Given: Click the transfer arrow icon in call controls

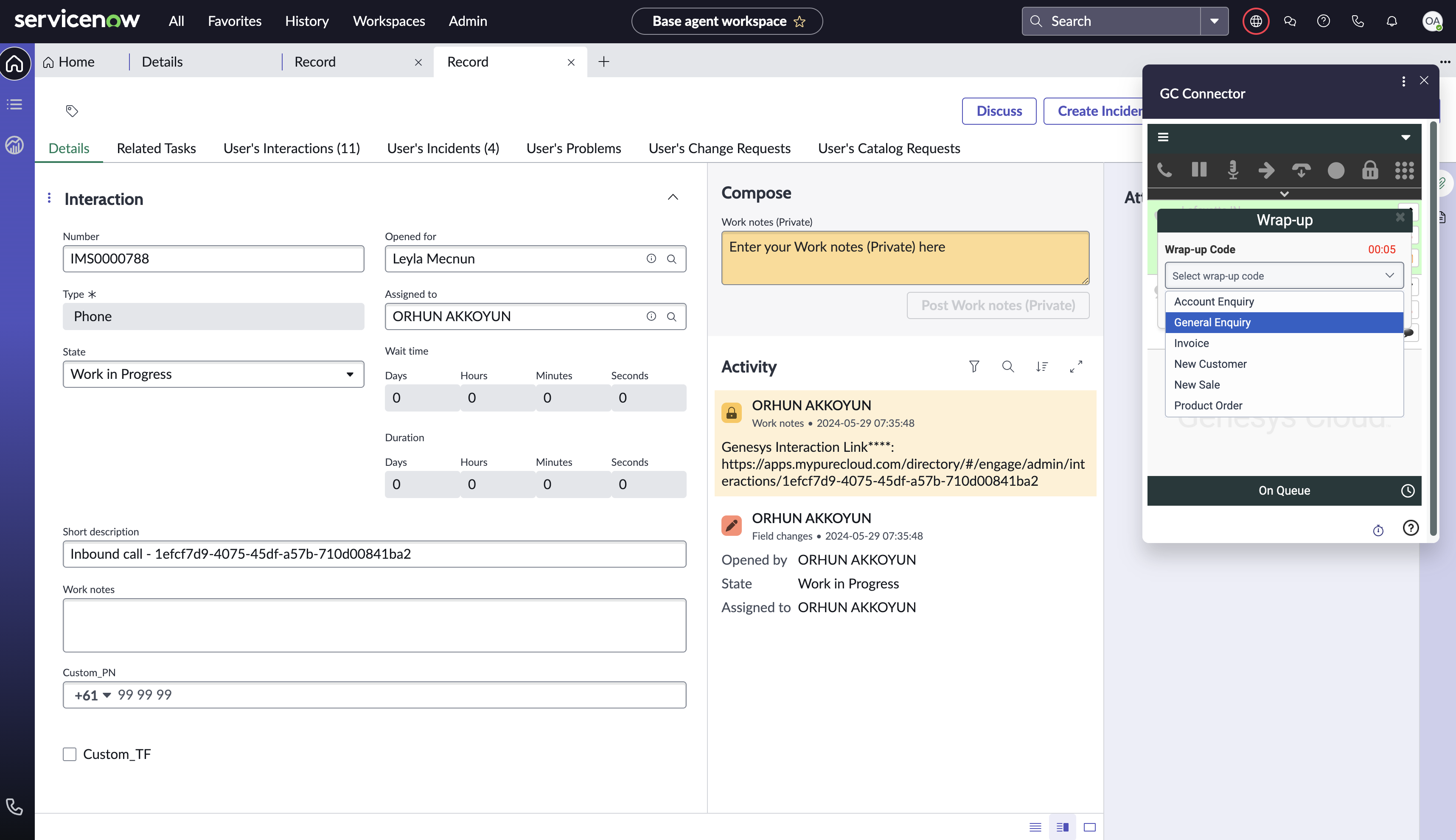Looking at the screenshot, I should [1267, 170].
